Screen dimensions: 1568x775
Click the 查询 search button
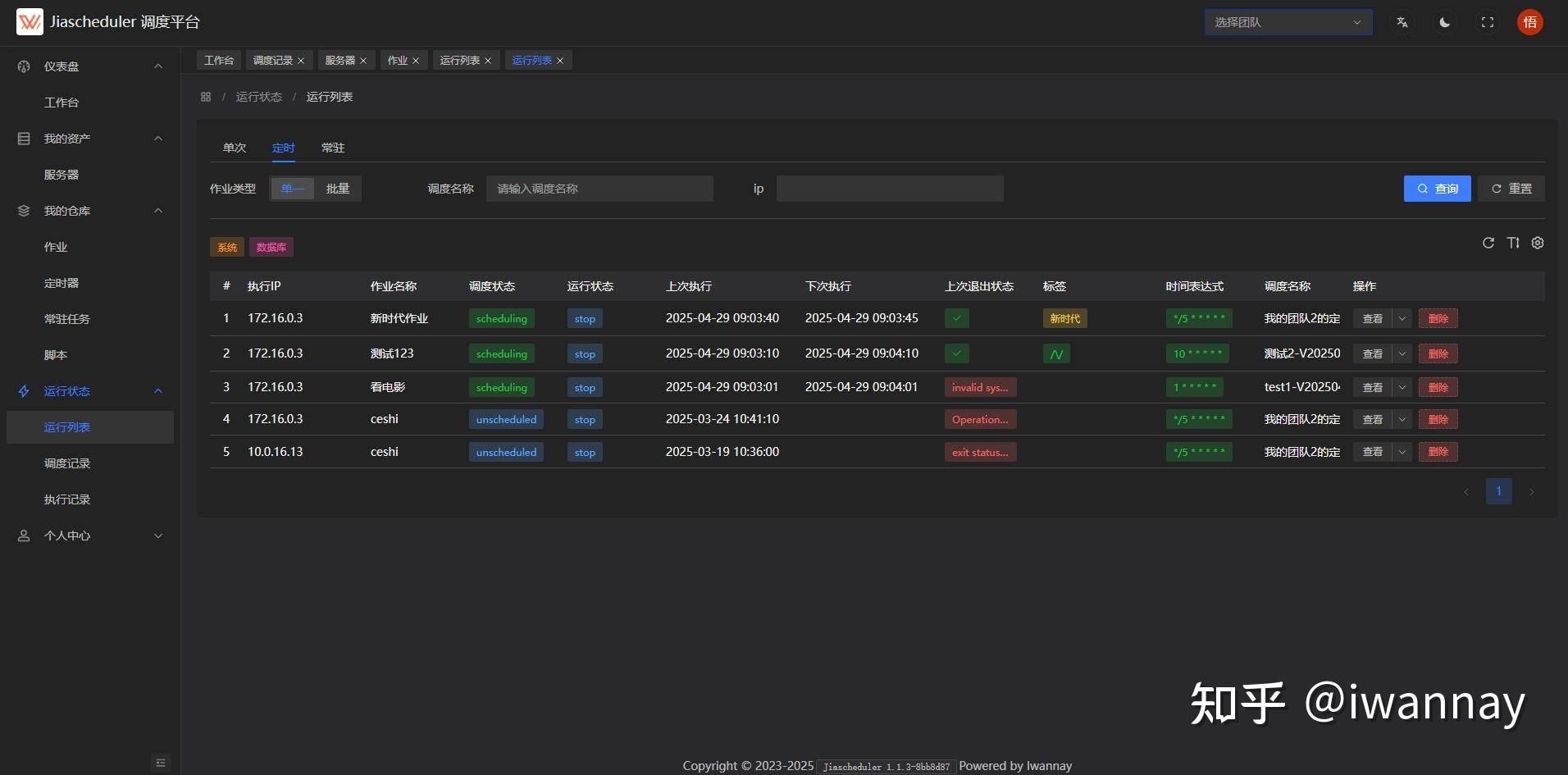(x=1437, y=189)
